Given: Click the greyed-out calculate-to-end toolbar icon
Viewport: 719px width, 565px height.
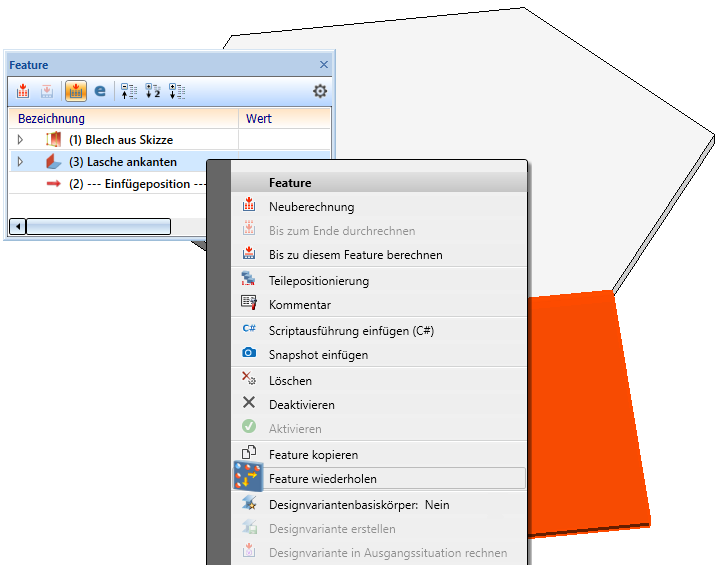Looking at the screenshot, I should tap(47, 91).
